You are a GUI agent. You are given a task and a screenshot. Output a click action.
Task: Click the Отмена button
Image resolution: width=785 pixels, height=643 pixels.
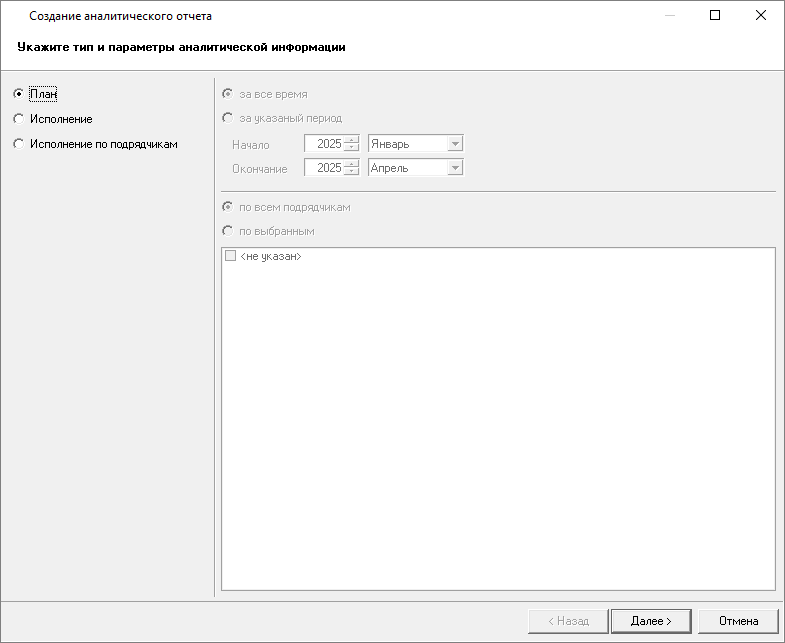(x=738, y=621)
